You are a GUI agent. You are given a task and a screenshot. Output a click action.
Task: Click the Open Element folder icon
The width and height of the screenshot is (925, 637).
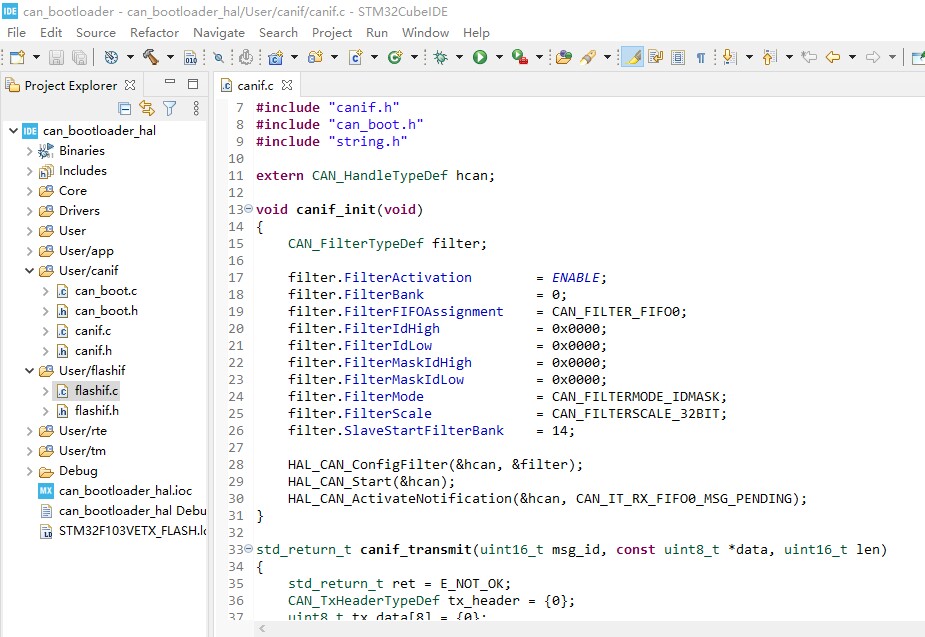[x=564, y=57]
